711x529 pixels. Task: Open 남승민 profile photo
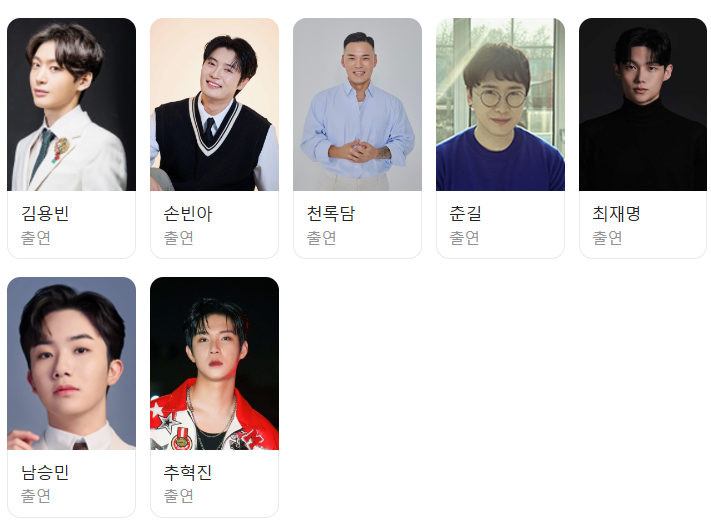tap(72, 363)
